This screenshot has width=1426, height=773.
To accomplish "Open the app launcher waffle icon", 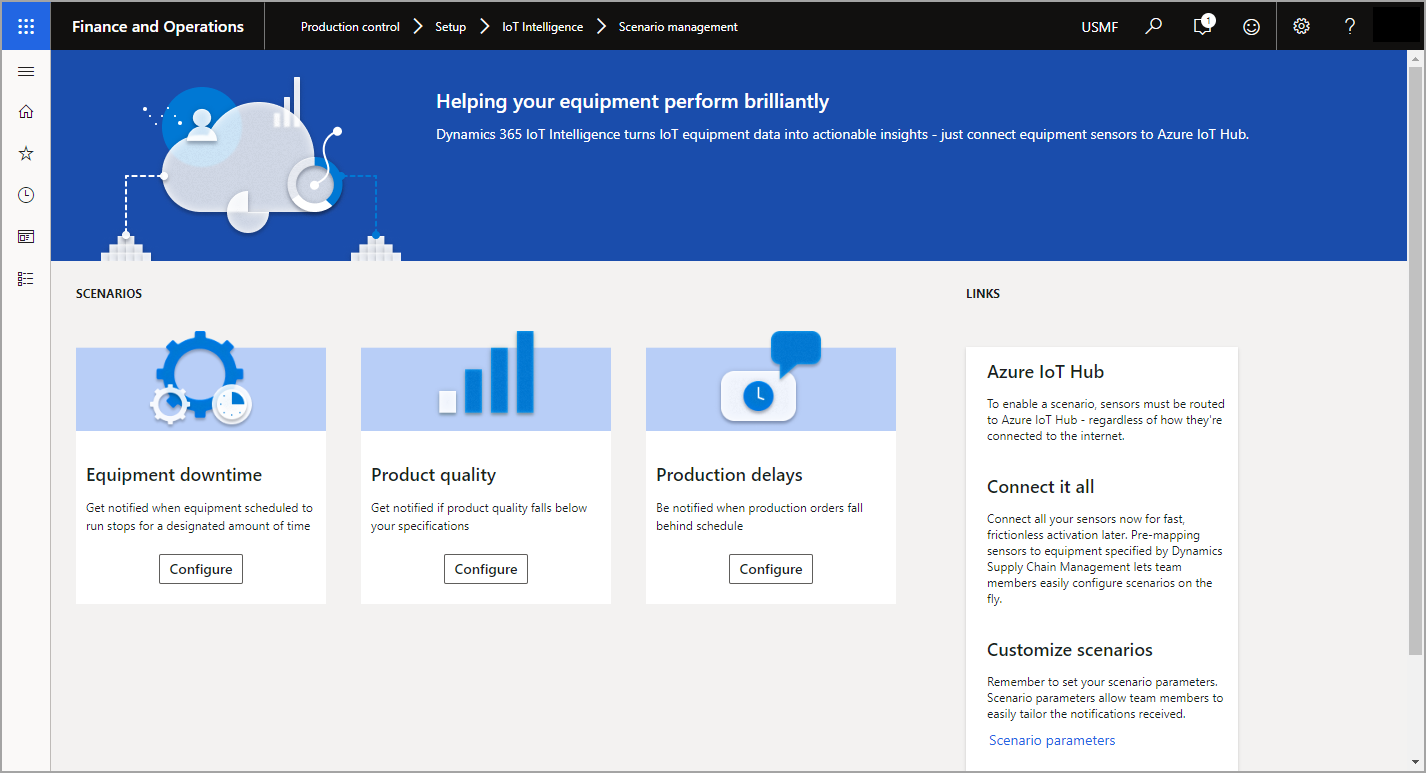I will click(26, 27).
